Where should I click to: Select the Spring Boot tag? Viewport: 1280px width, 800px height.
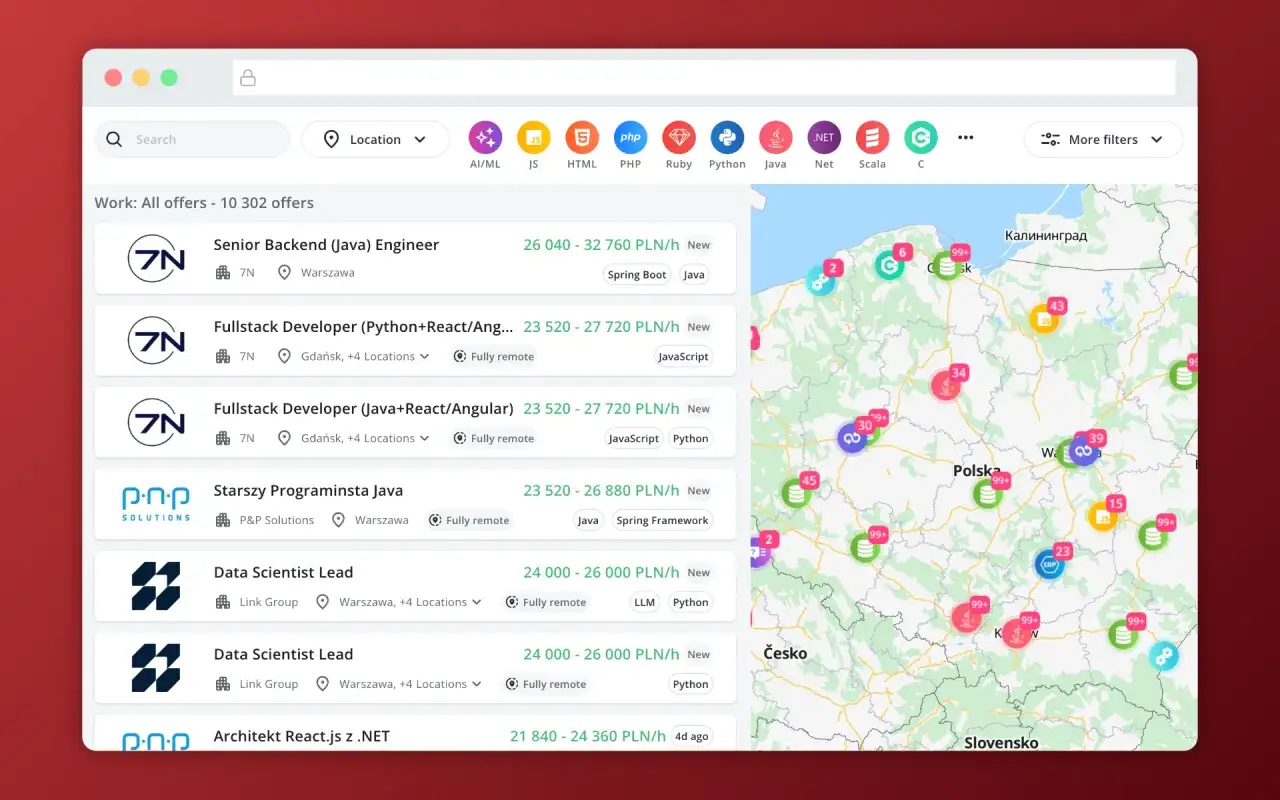[636, 274]
